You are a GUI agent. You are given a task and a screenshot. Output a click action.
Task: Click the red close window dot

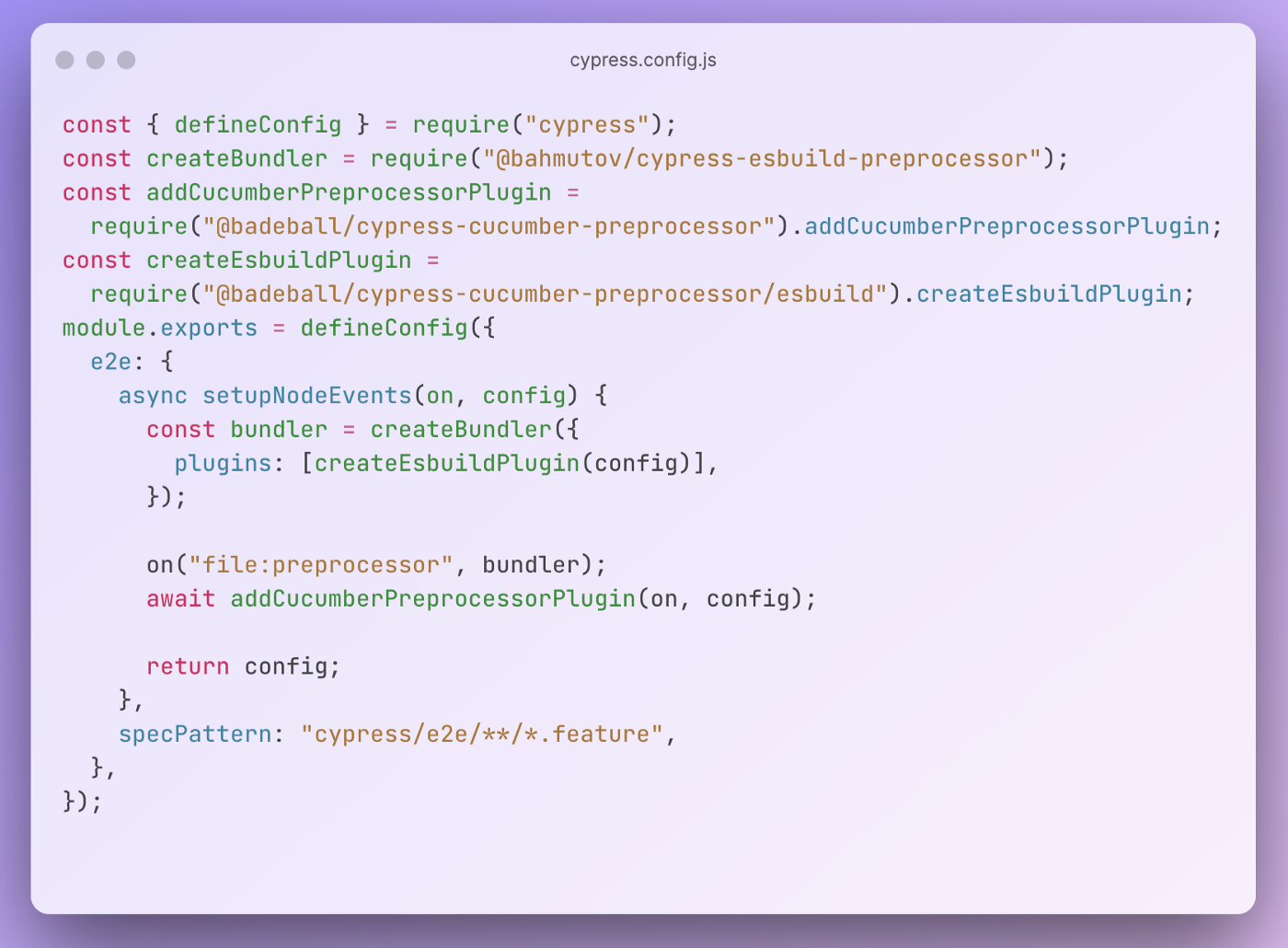(64, 60)
